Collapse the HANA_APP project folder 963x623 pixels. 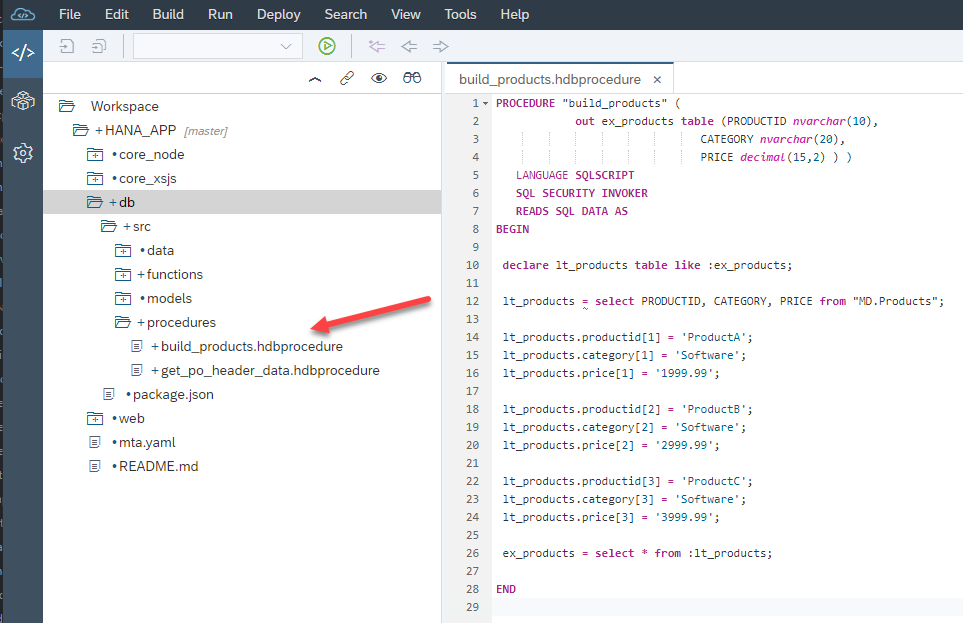(80, 130)
